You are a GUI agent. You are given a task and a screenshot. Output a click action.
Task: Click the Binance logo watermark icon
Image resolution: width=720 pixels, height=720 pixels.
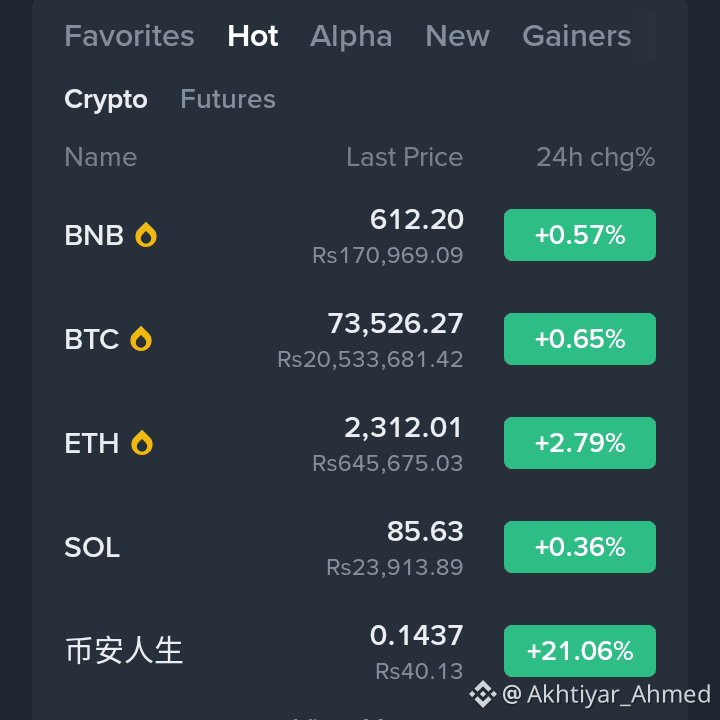[483, 694]
